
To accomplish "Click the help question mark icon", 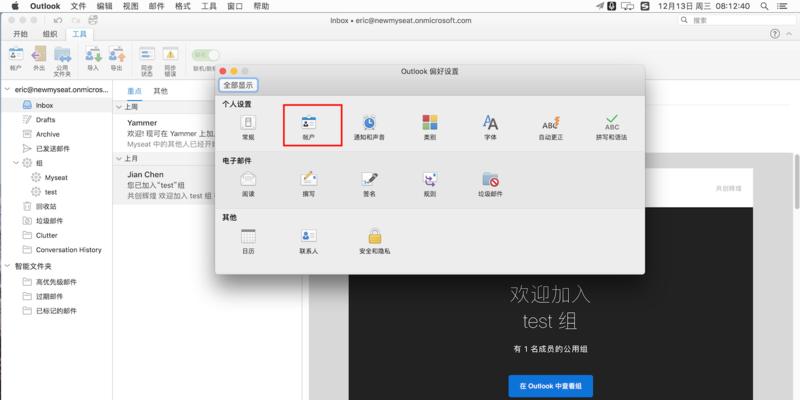I will (x=775, y=34).
